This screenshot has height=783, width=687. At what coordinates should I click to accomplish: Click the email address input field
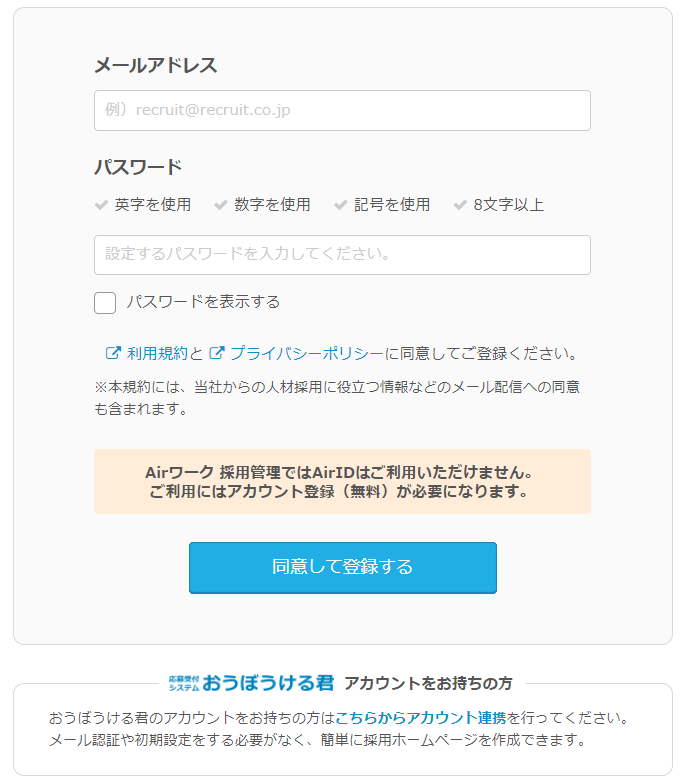click(x=342, y=110)
